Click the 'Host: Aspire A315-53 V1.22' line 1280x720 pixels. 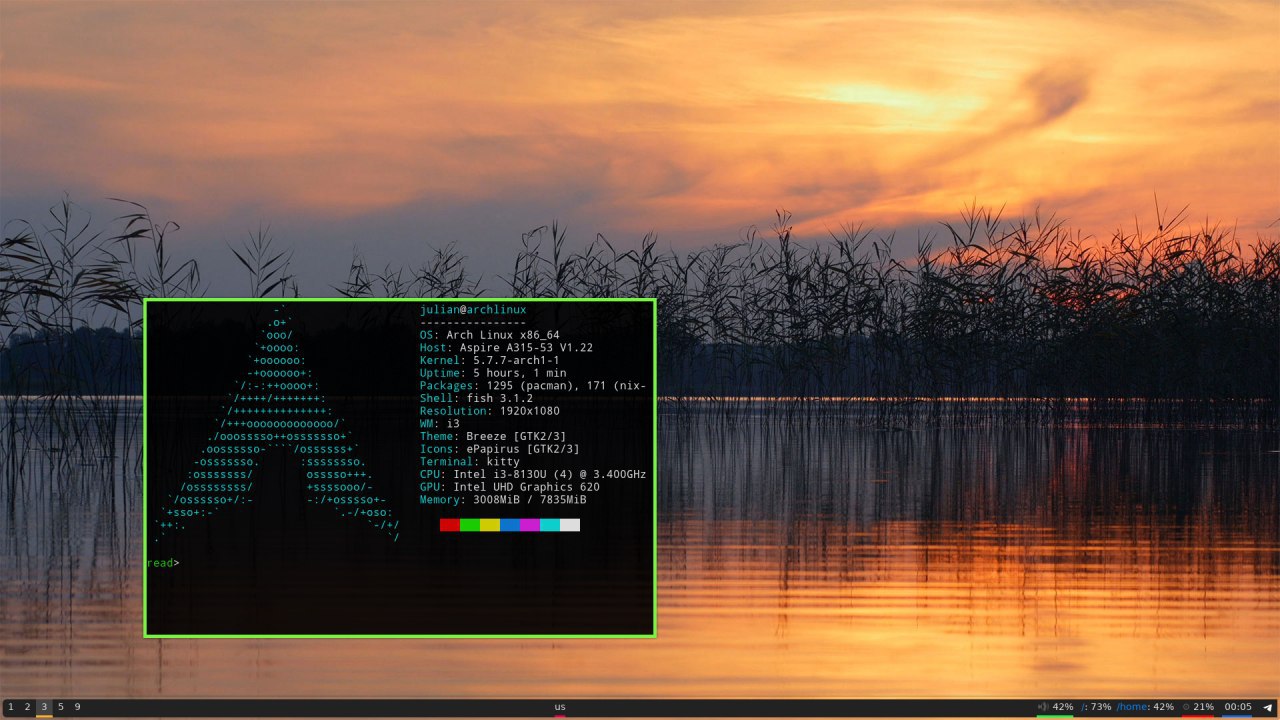(x=506, y=348)
